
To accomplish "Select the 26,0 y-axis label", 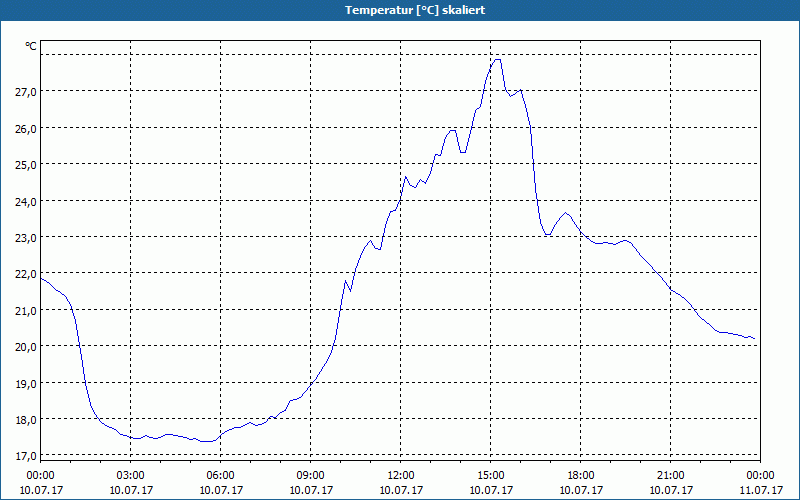I will (26, 128).
